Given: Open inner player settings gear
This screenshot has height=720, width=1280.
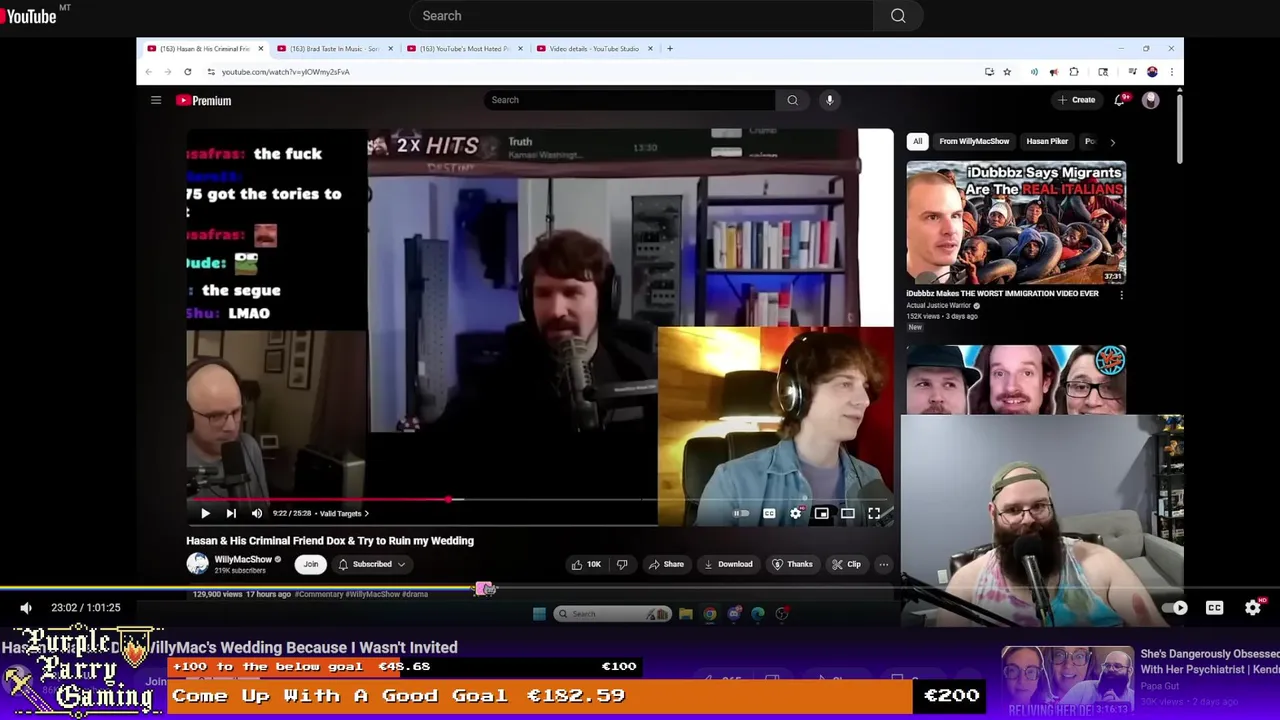Looking at the screenshot, I should (796, 513).
